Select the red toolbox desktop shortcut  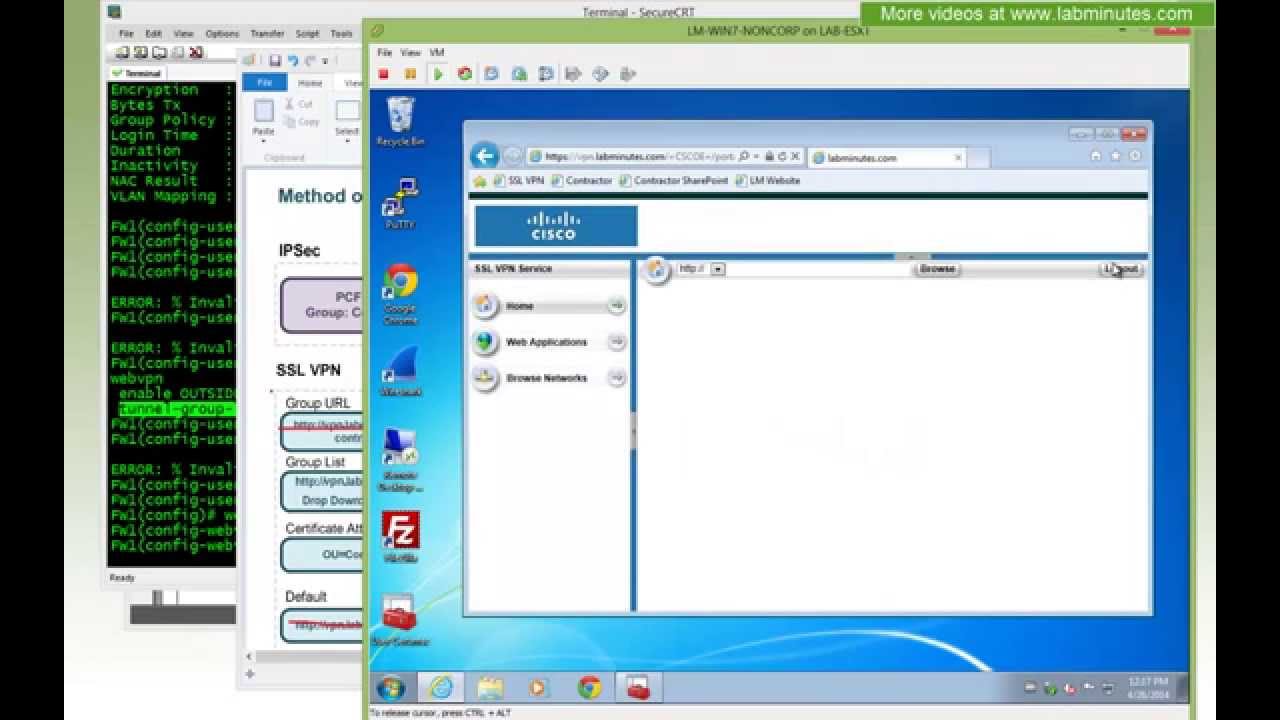coord(400,620)
